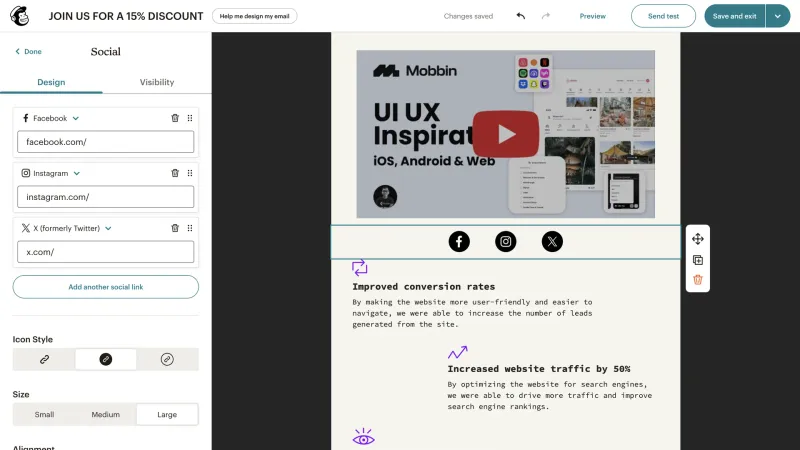
Task: Click the search engines traffic paragraph
Action: click(549, 395)
